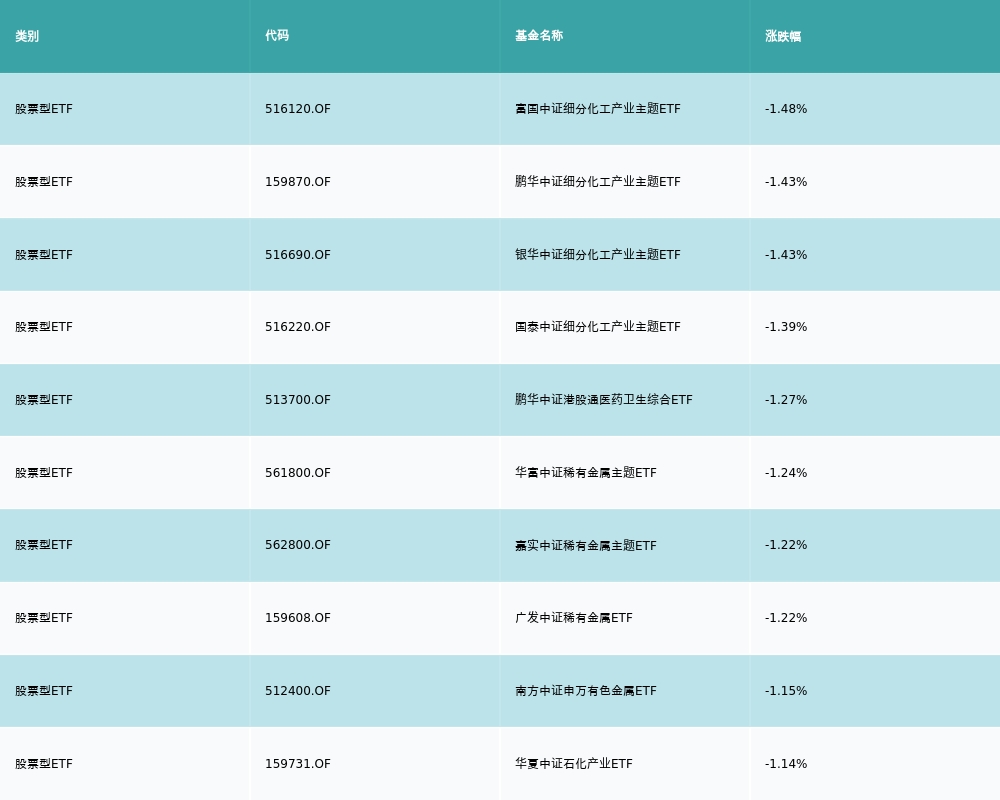Screen dimensions: 1000x800
Task: Click the 代码 column header
Action: coord(277,36)
